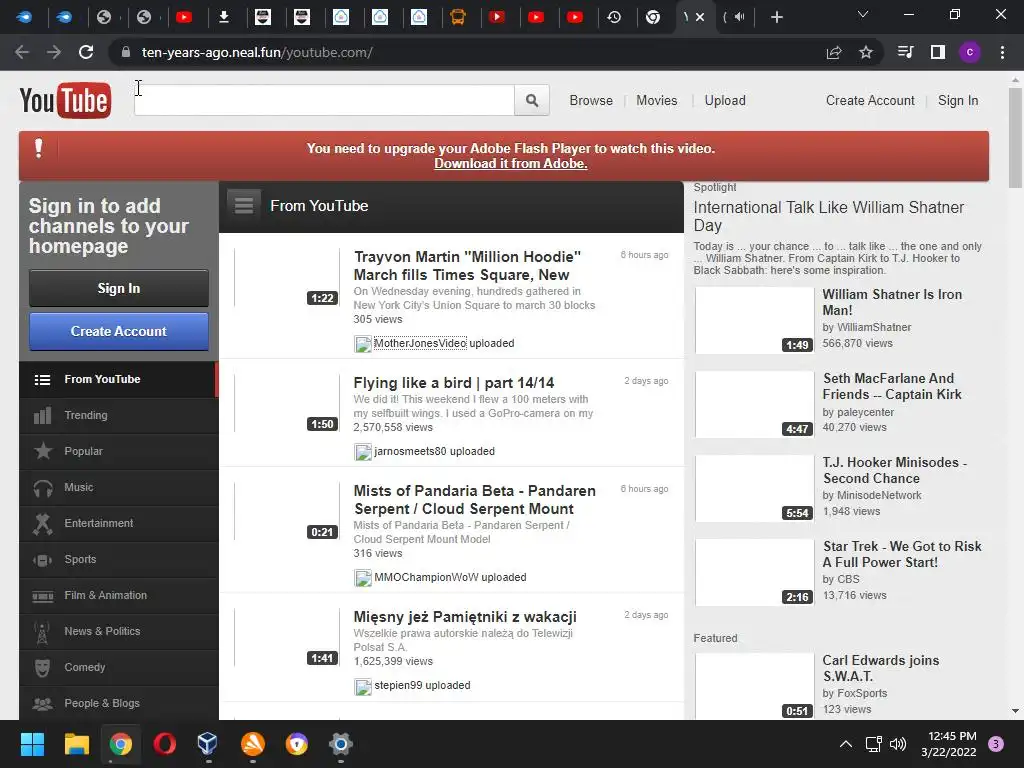The image size is (1024, 768).
Task: Open Trayvon Martin Million Hoodie video title
Action: tap(467, 266)
